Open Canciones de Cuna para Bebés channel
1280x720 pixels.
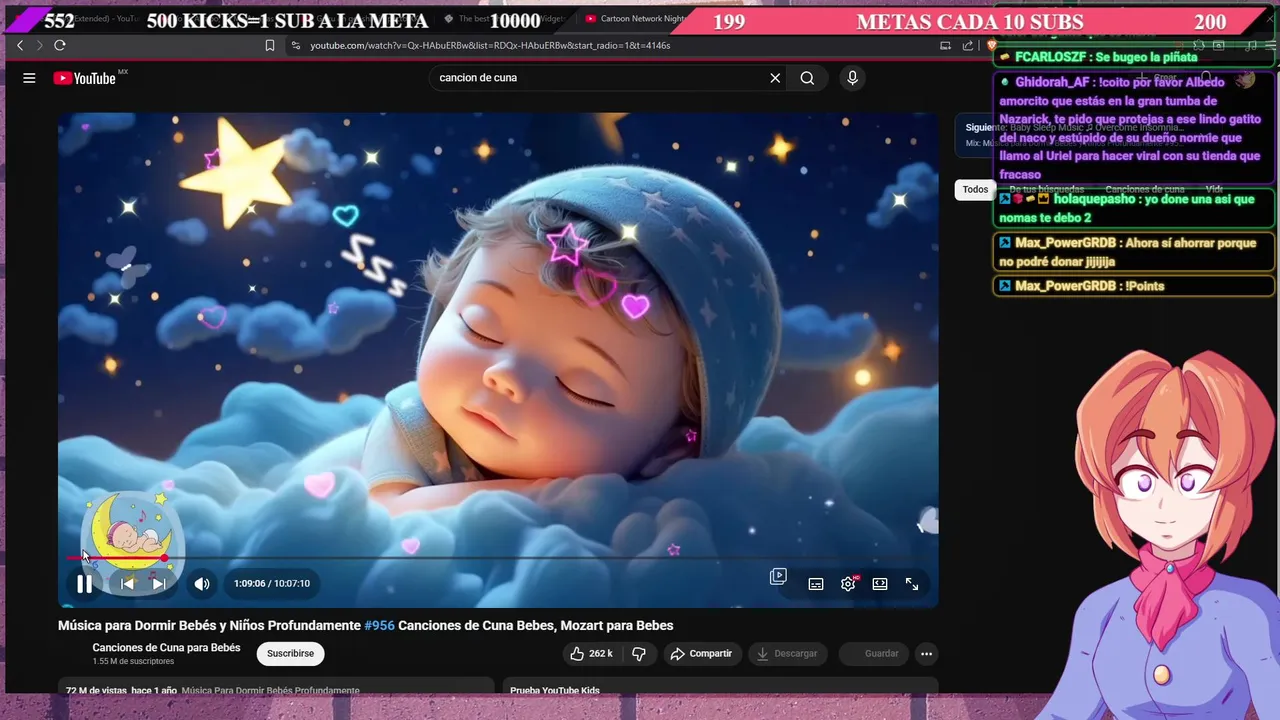click(166, 647)
